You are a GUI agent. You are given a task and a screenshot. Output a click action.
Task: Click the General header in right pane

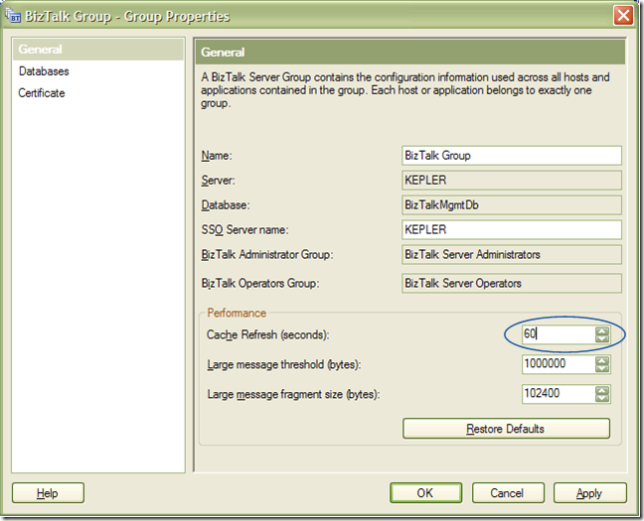click(x=410, y=52)
